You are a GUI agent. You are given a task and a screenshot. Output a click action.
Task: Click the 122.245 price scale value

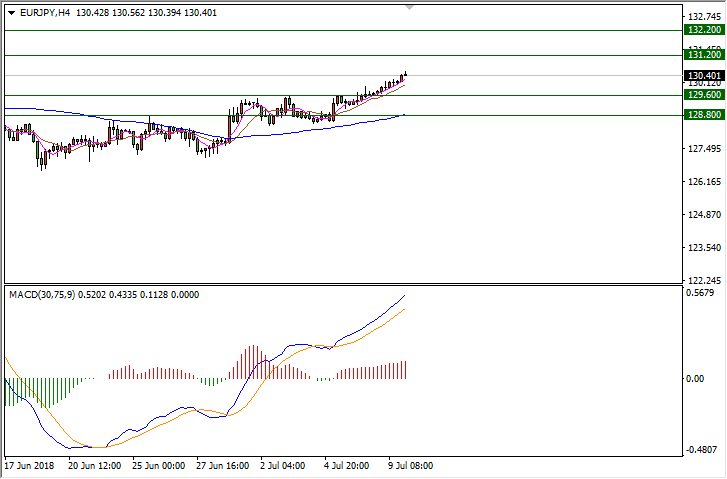coord(705,281)
